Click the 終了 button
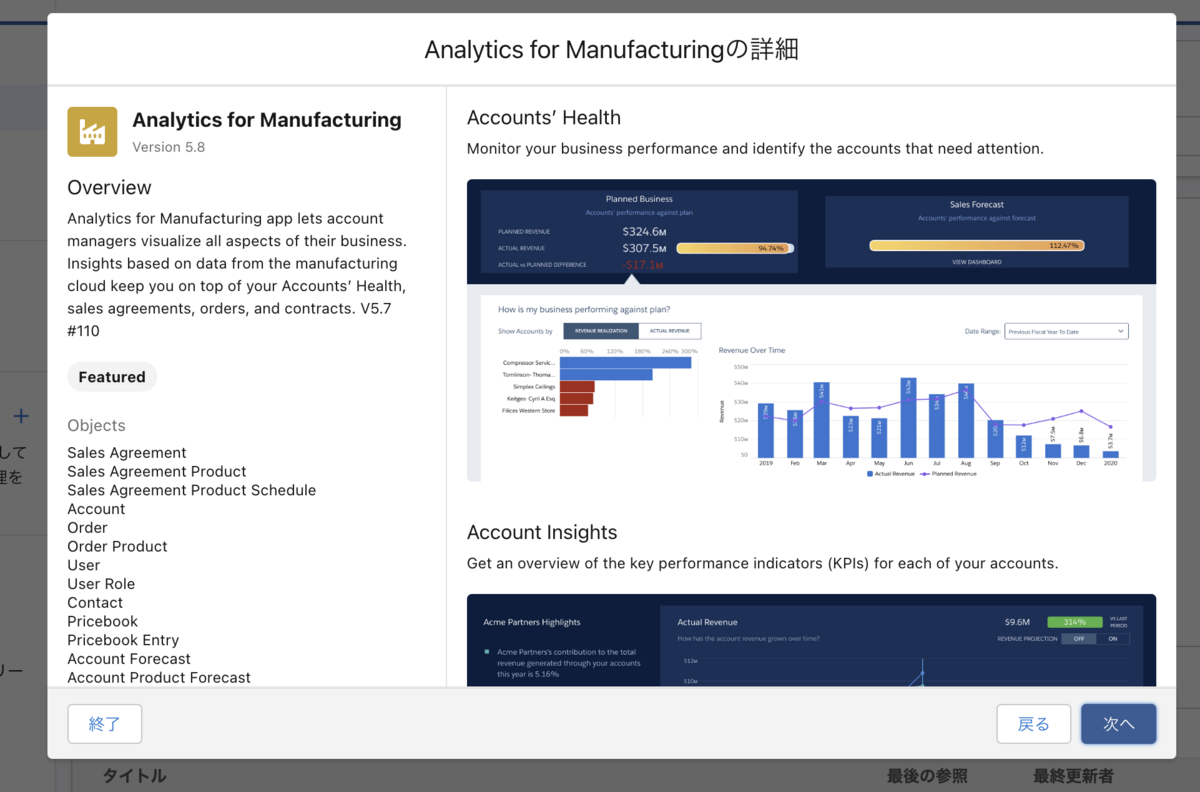 (104, 723)
